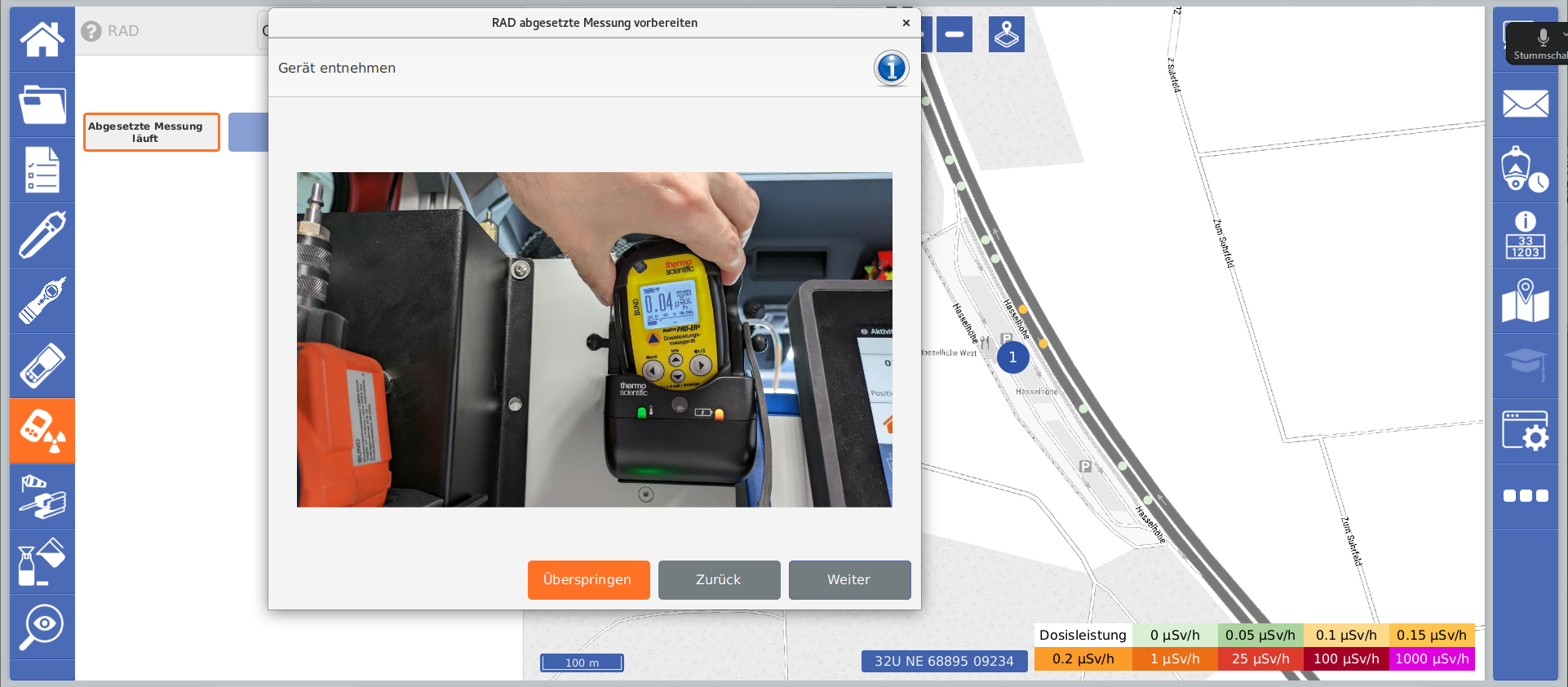Click Überspringen to skip this step
Viewport: 1568px width, 687px height.
(588, 580)
